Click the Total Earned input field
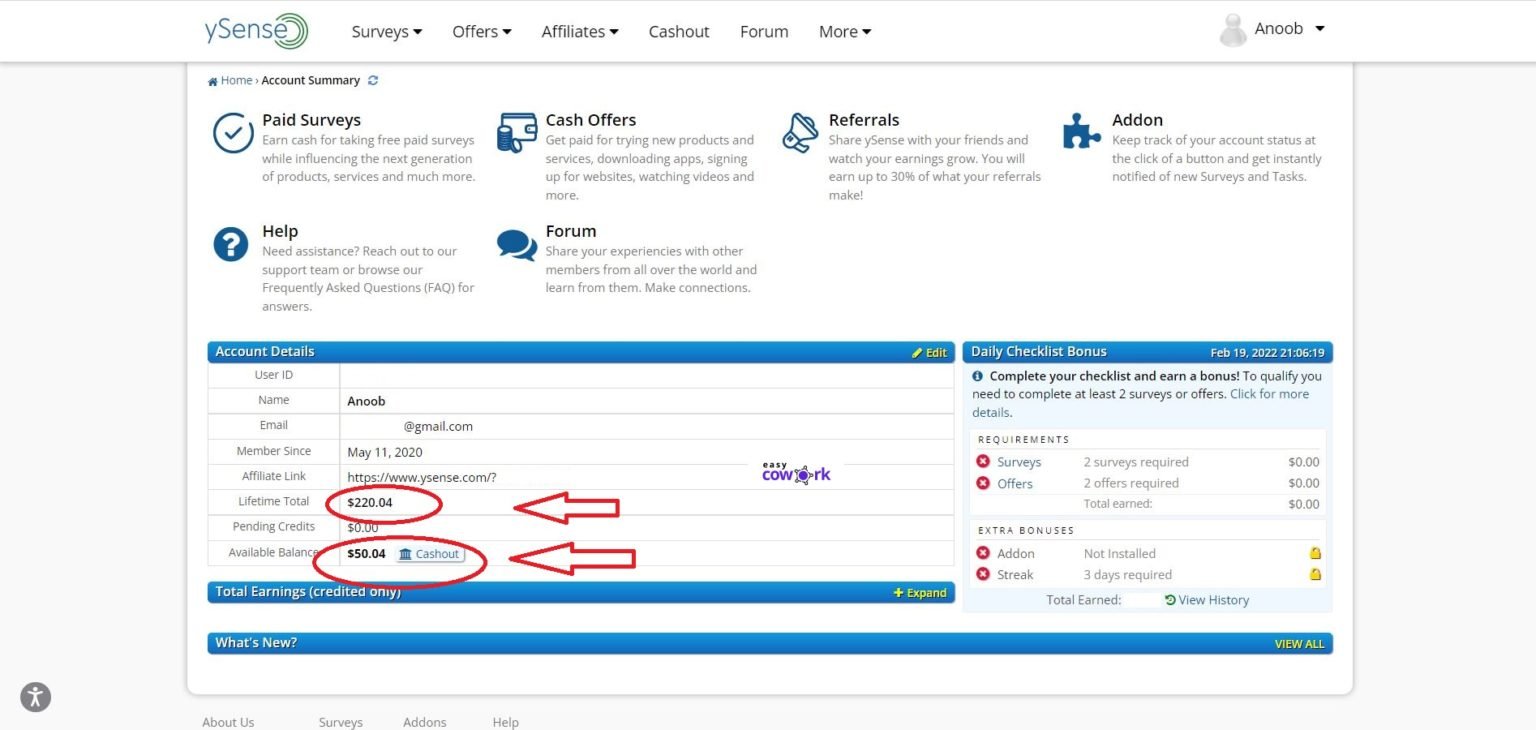The height and width of the screenshot is (730, 1536). (x=1140, y=599)
